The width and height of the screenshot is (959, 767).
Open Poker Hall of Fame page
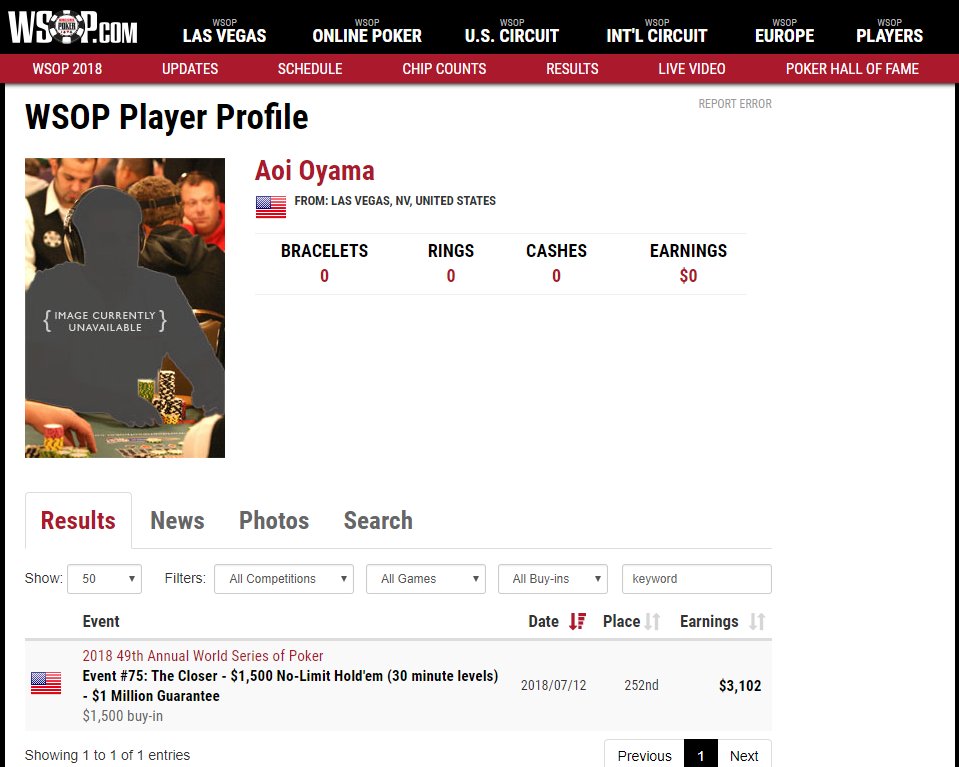click(x=853, y=69)
